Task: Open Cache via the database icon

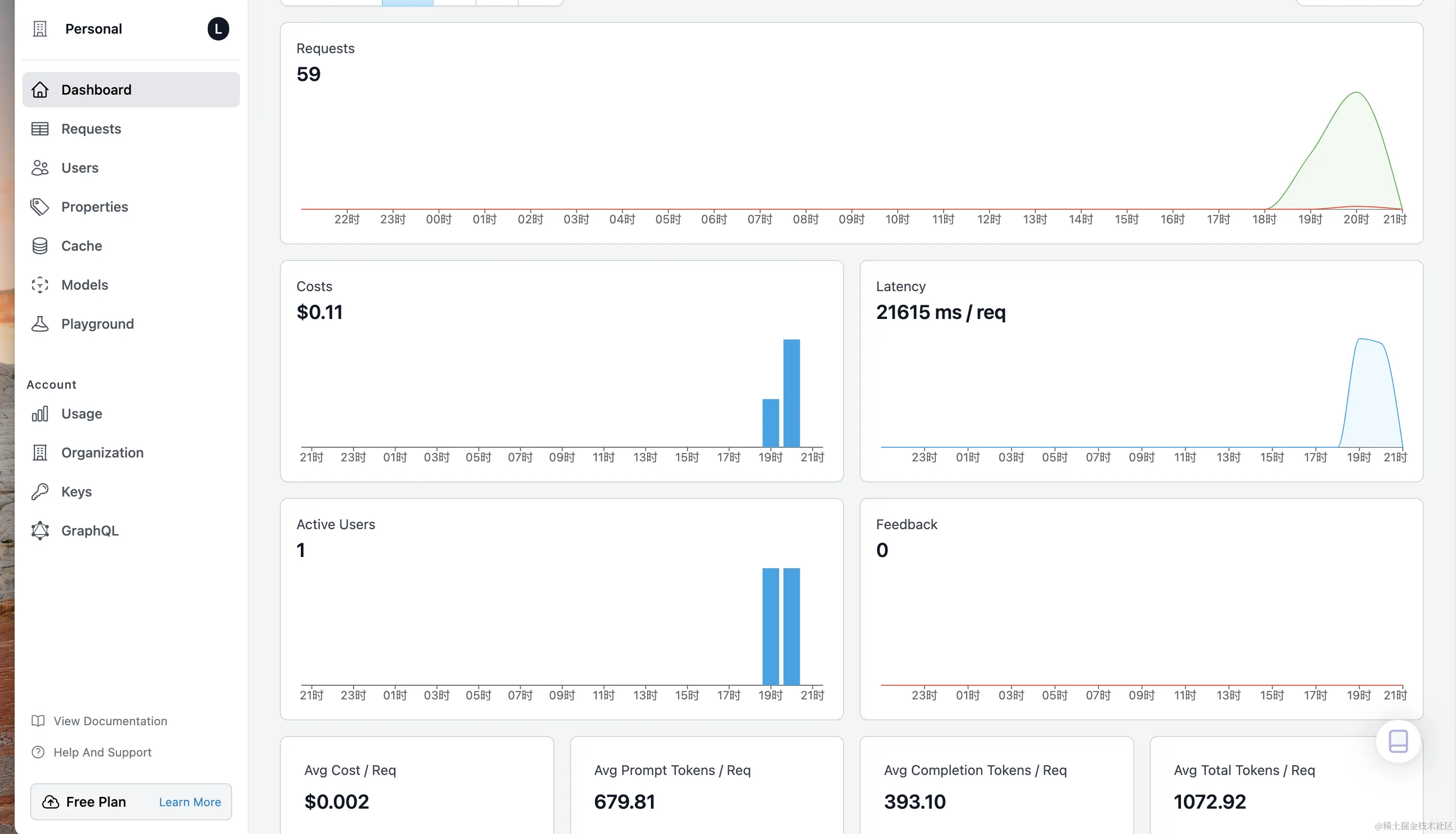Action: 39,246
